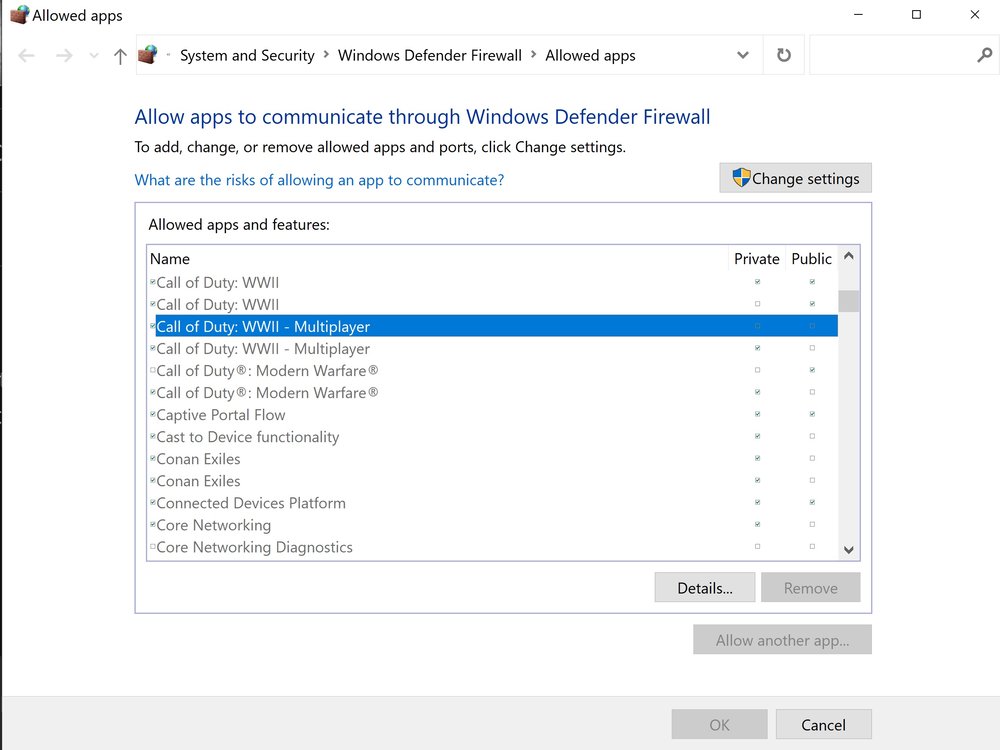Click the Cancel button
The image size is (1000, 750).
point(823,725)
